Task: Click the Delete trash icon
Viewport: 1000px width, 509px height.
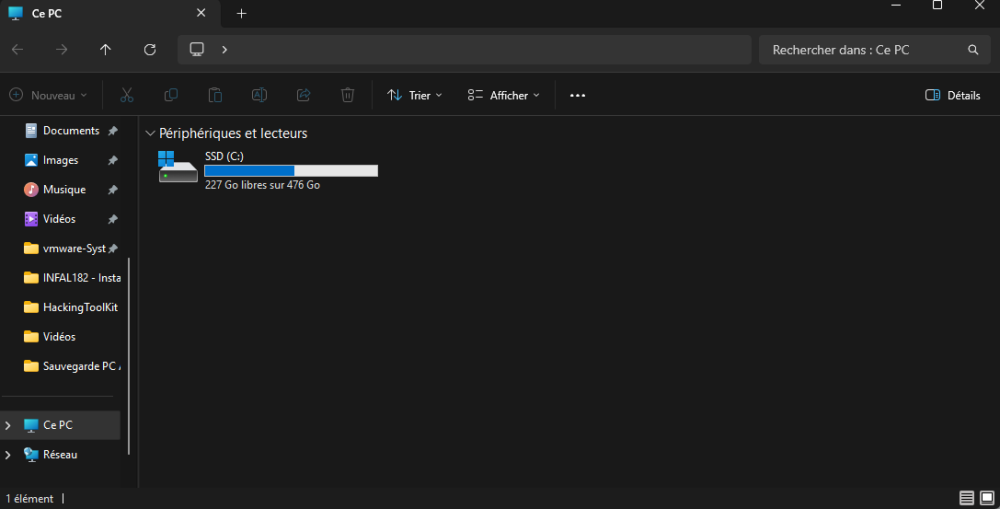Action: tap(347, 95)
